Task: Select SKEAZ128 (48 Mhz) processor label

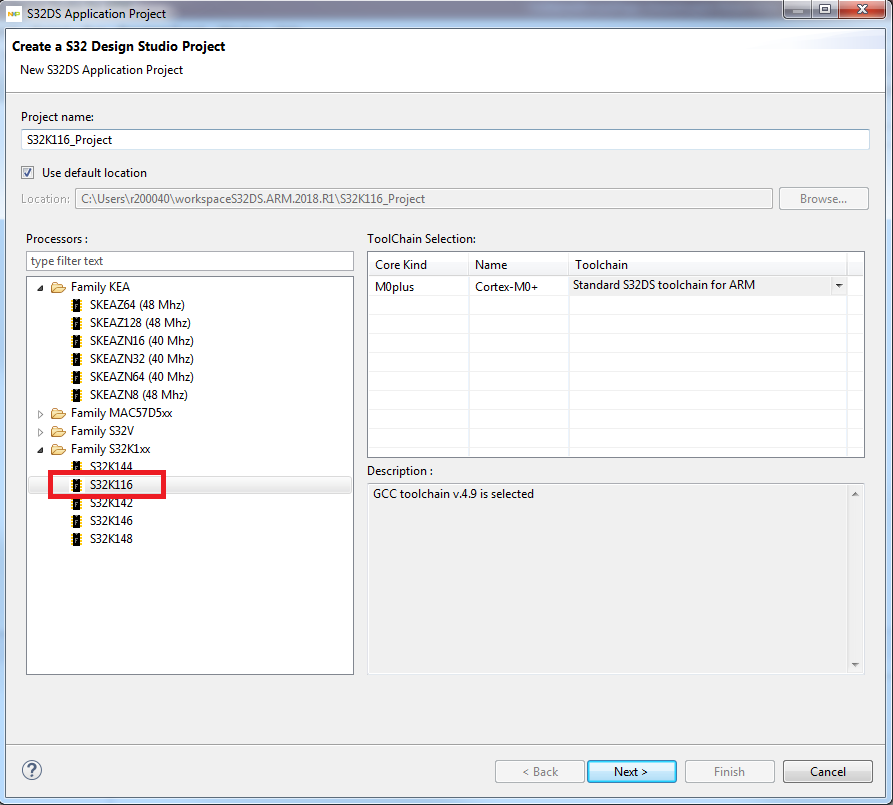Action: click(x=140, y=323)
